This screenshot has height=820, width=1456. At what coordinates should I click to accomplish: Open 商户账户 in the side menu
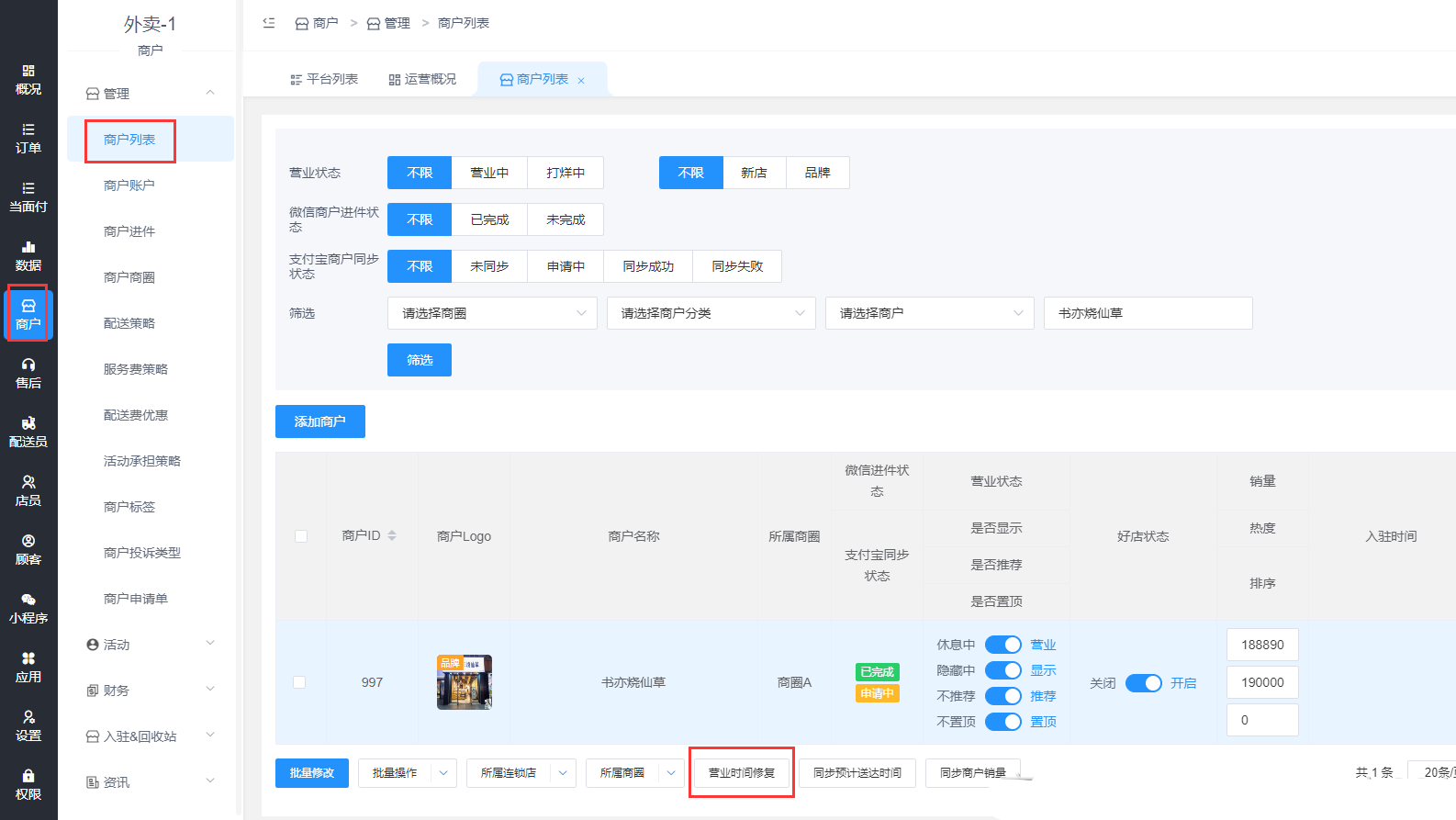click(129, 185)
